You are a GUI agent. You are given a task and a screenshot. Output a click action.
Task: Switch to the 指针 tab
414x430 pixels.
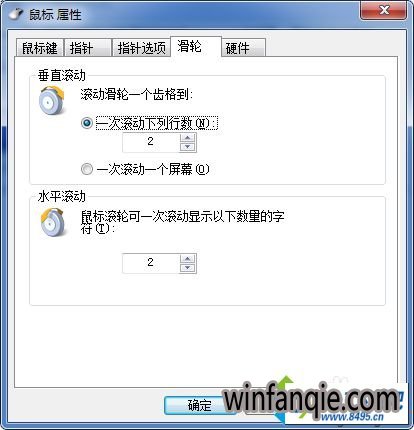point(87,48)
